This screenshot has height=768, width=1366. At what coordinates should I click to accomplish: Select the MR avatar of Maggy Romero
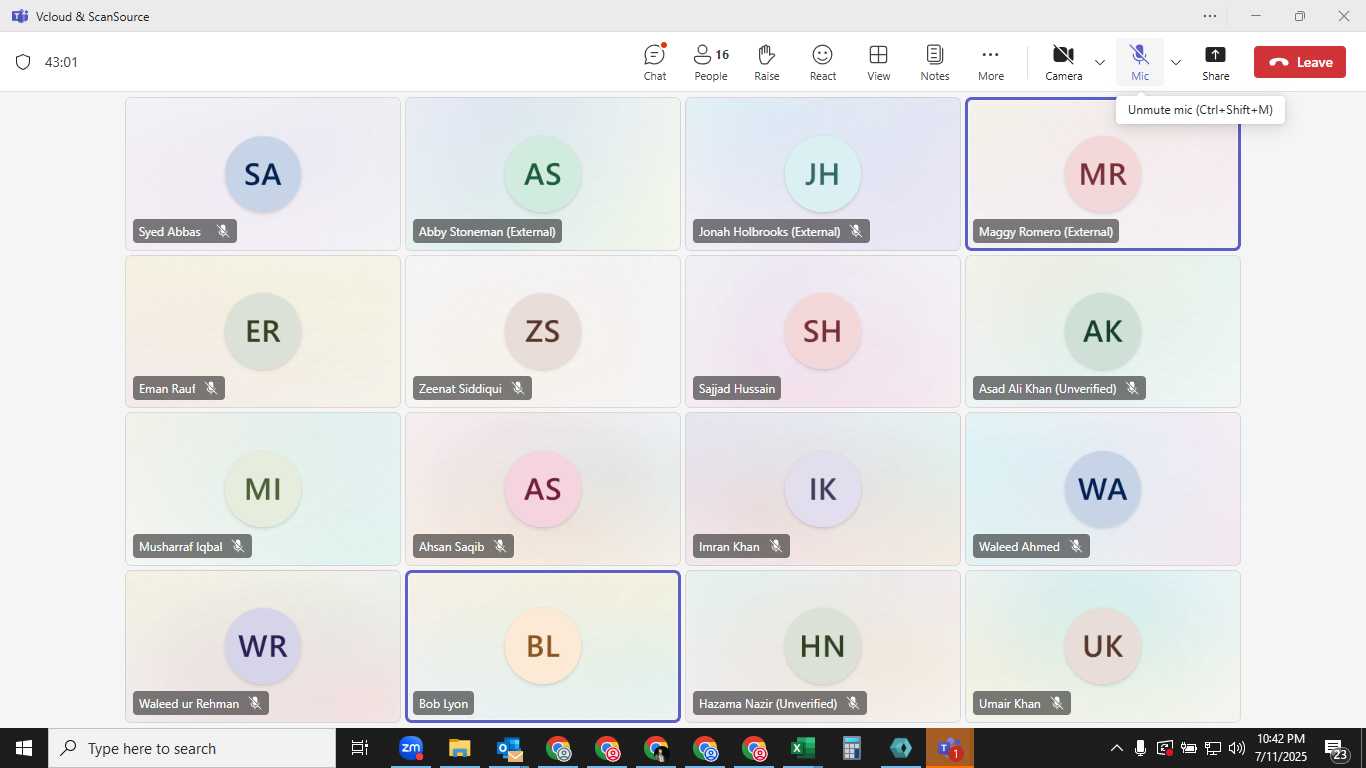coord(1103,174)
